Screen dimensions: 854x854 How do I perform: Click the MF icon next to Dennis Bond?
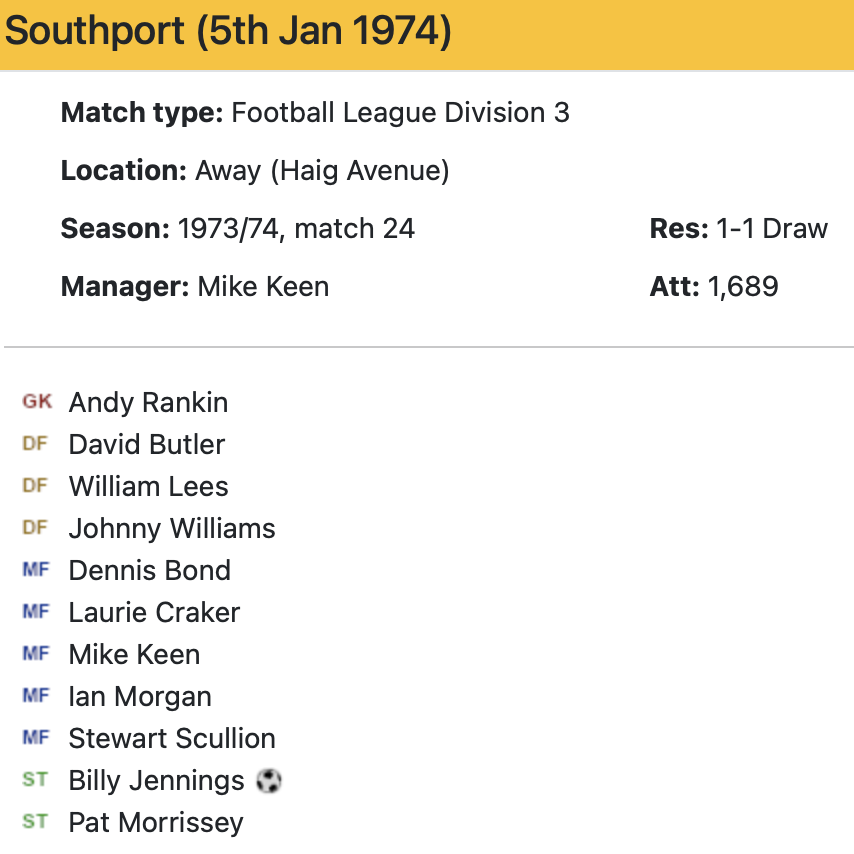click(36, 570)
